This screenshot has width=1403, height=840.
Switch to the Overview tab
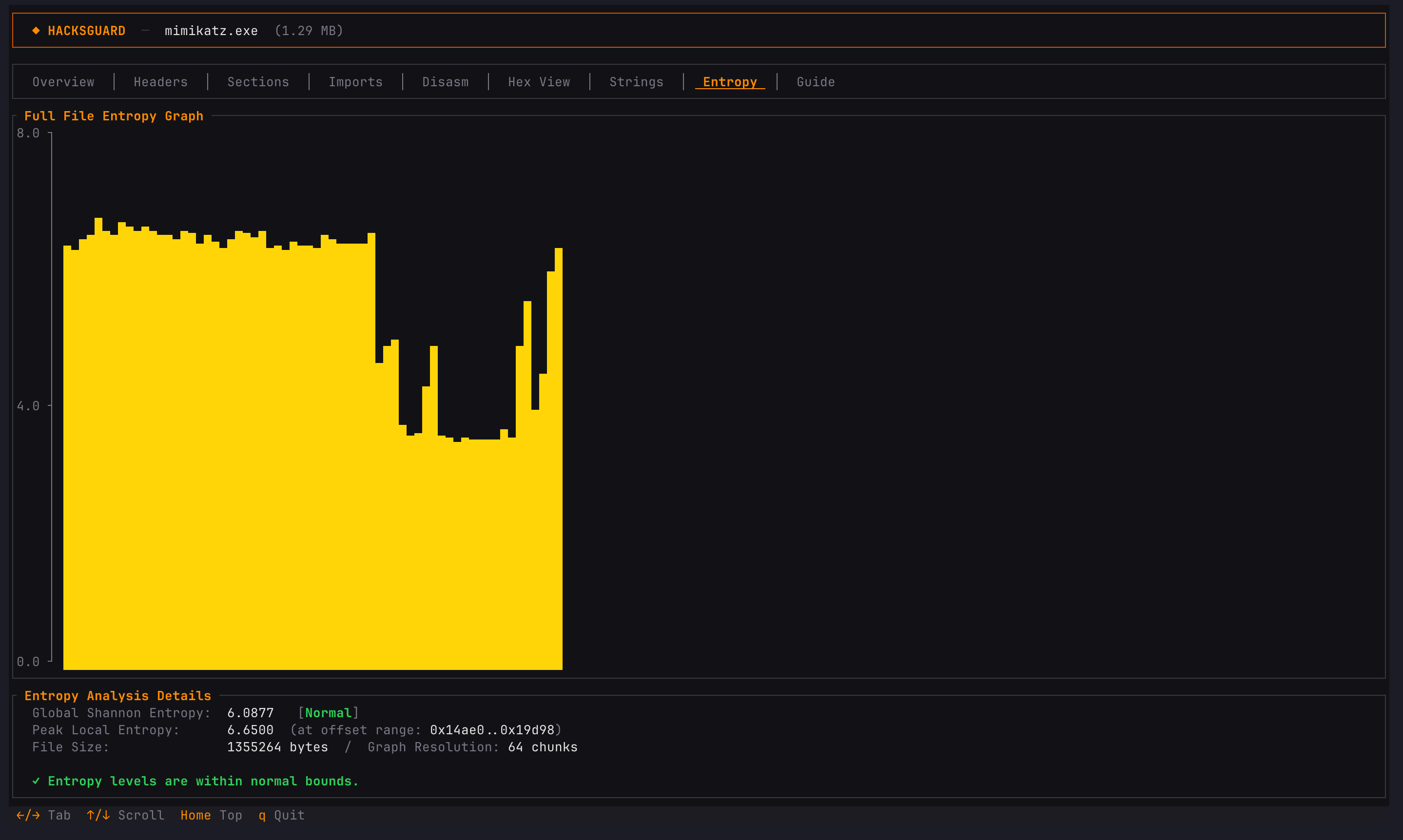click(63, 82)
